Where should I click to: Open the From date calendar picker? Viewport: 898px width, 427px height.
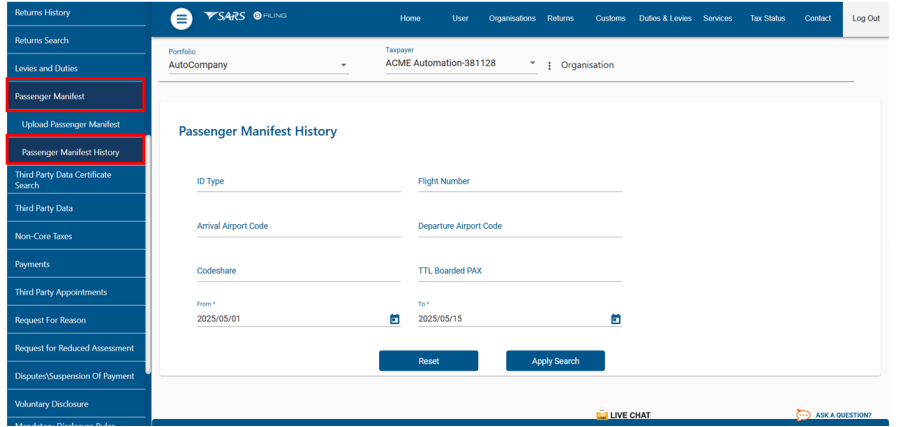(394, 319)
